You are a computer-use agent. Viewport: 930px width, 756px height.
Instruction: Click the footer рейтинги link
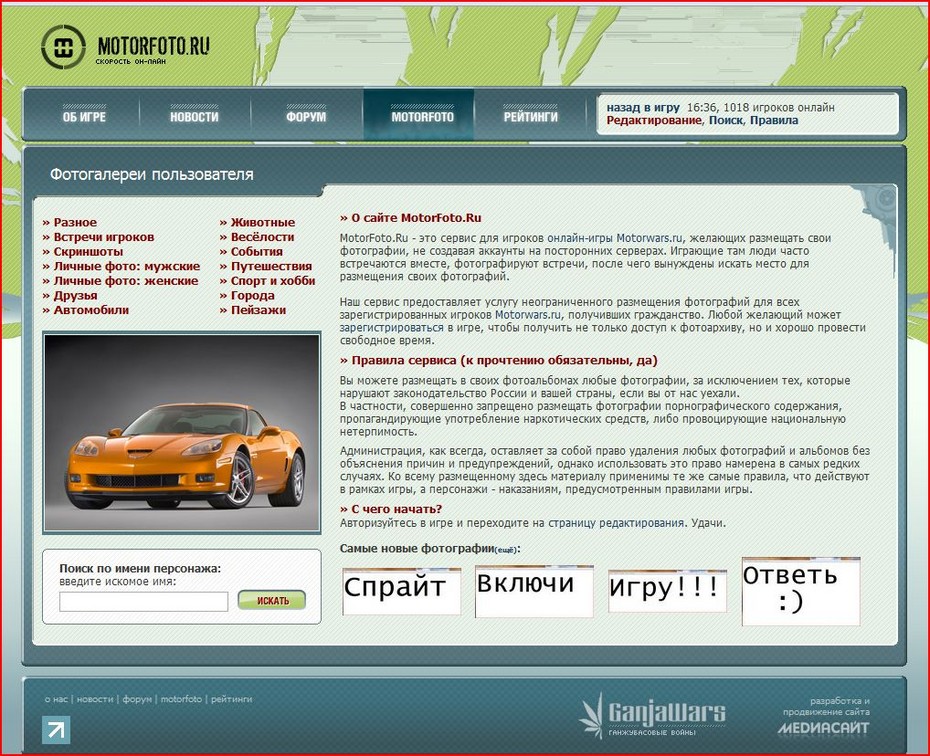(x=231, y=700)
